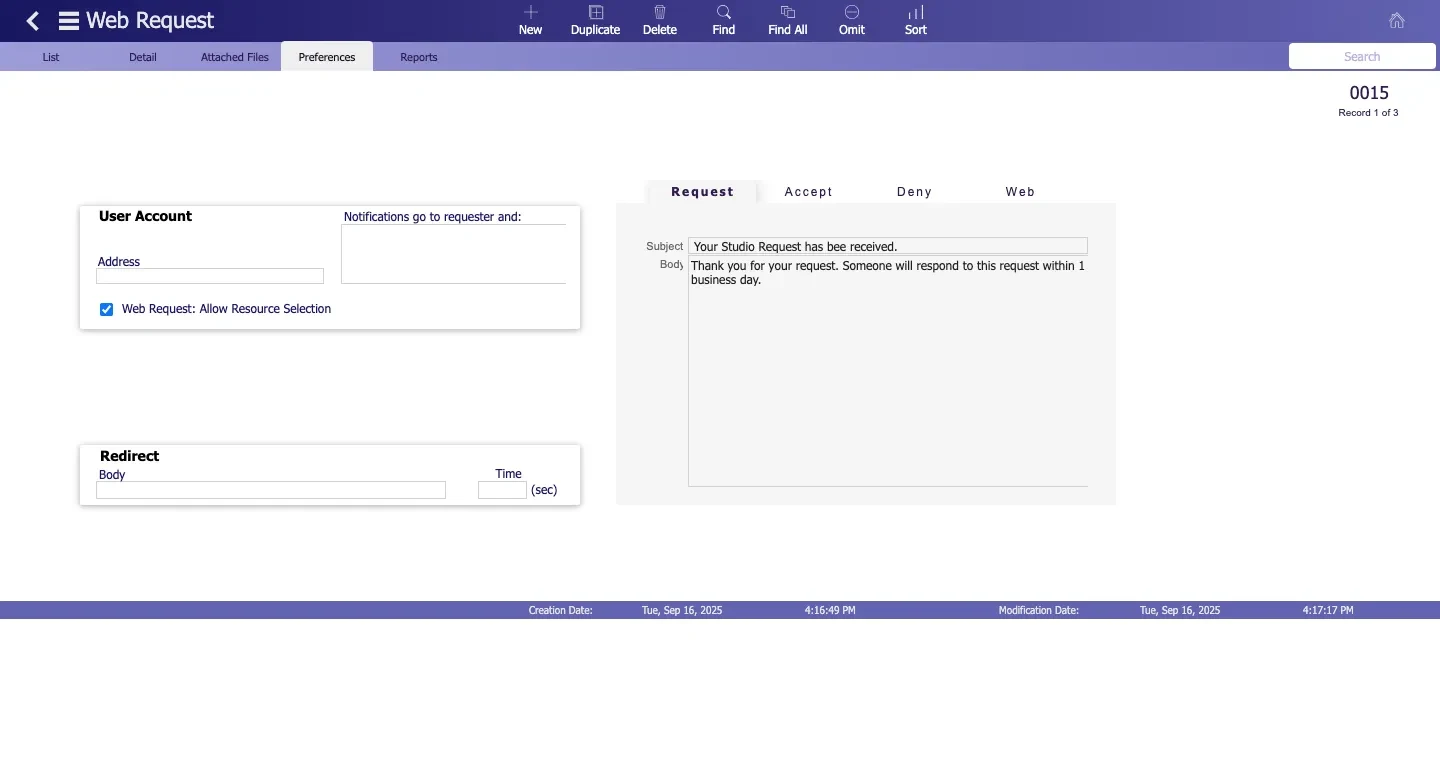This screenshot has height=778, width=1440.
Task: Click the Subject field of the message
Action: (x=888, y=246)
